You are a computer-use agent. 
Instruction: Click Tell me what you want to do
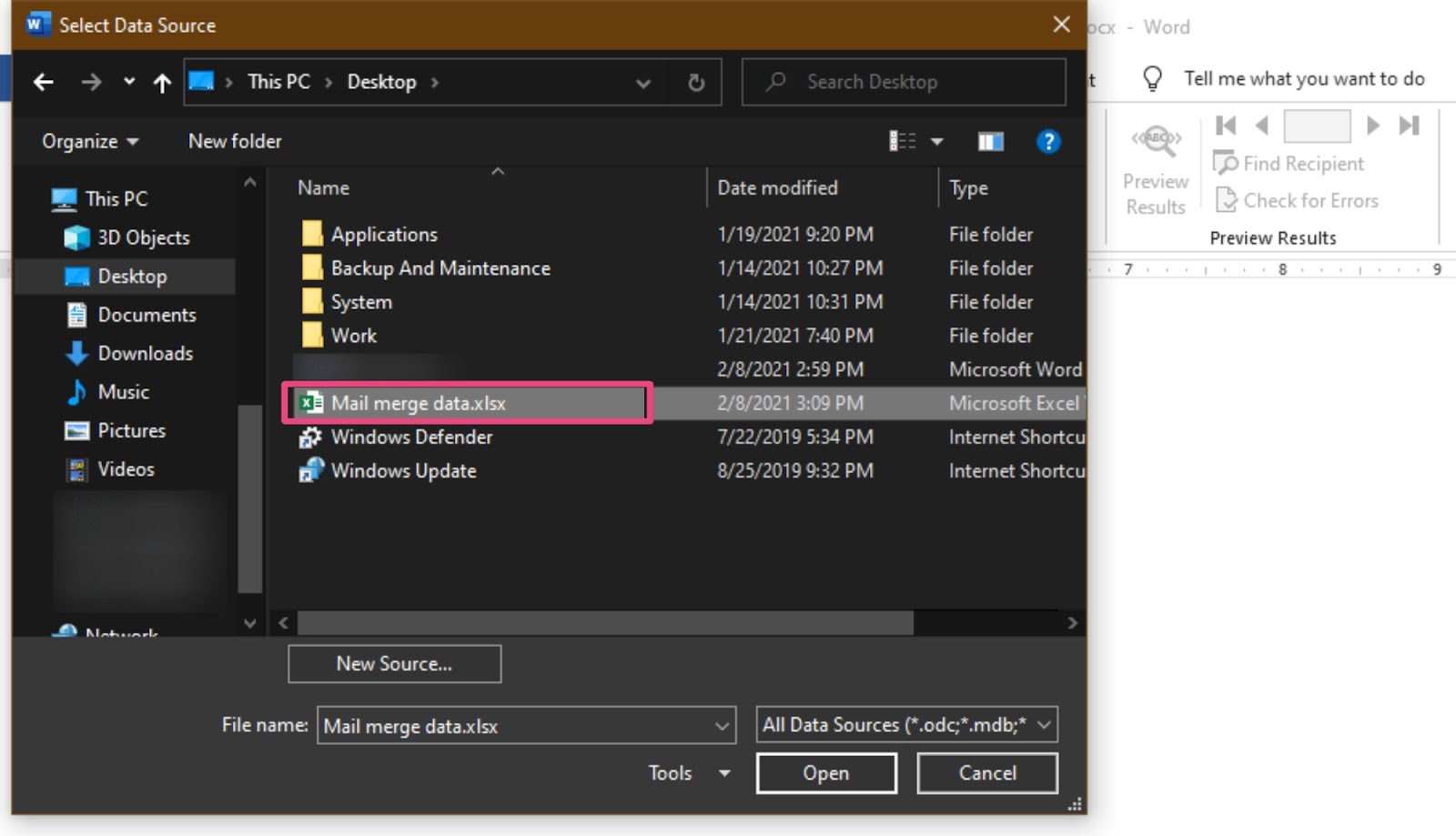pos(1303,79)
